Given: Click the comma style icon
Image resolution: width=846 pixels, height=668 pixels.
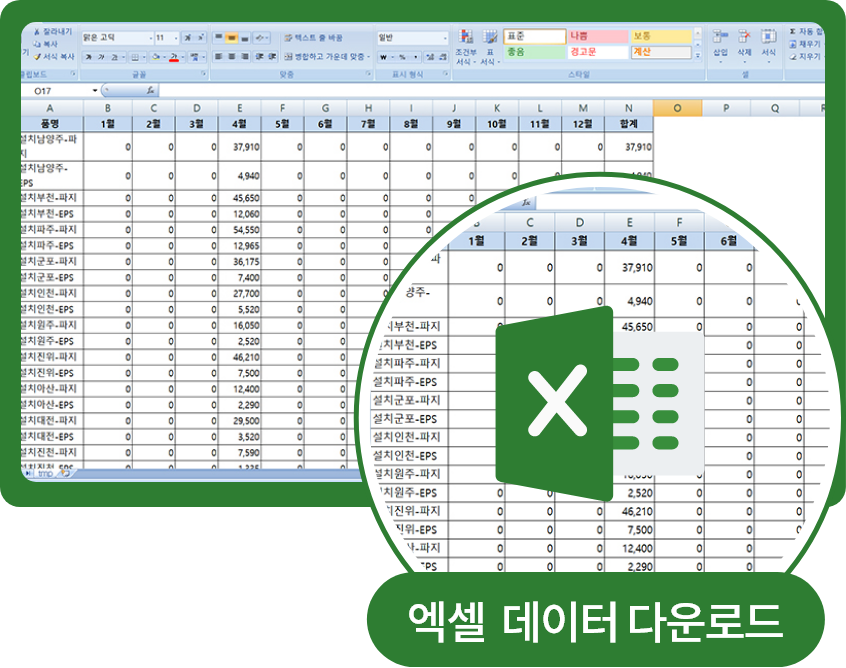Looking at the screenshot, I should [x=415, y=57].
